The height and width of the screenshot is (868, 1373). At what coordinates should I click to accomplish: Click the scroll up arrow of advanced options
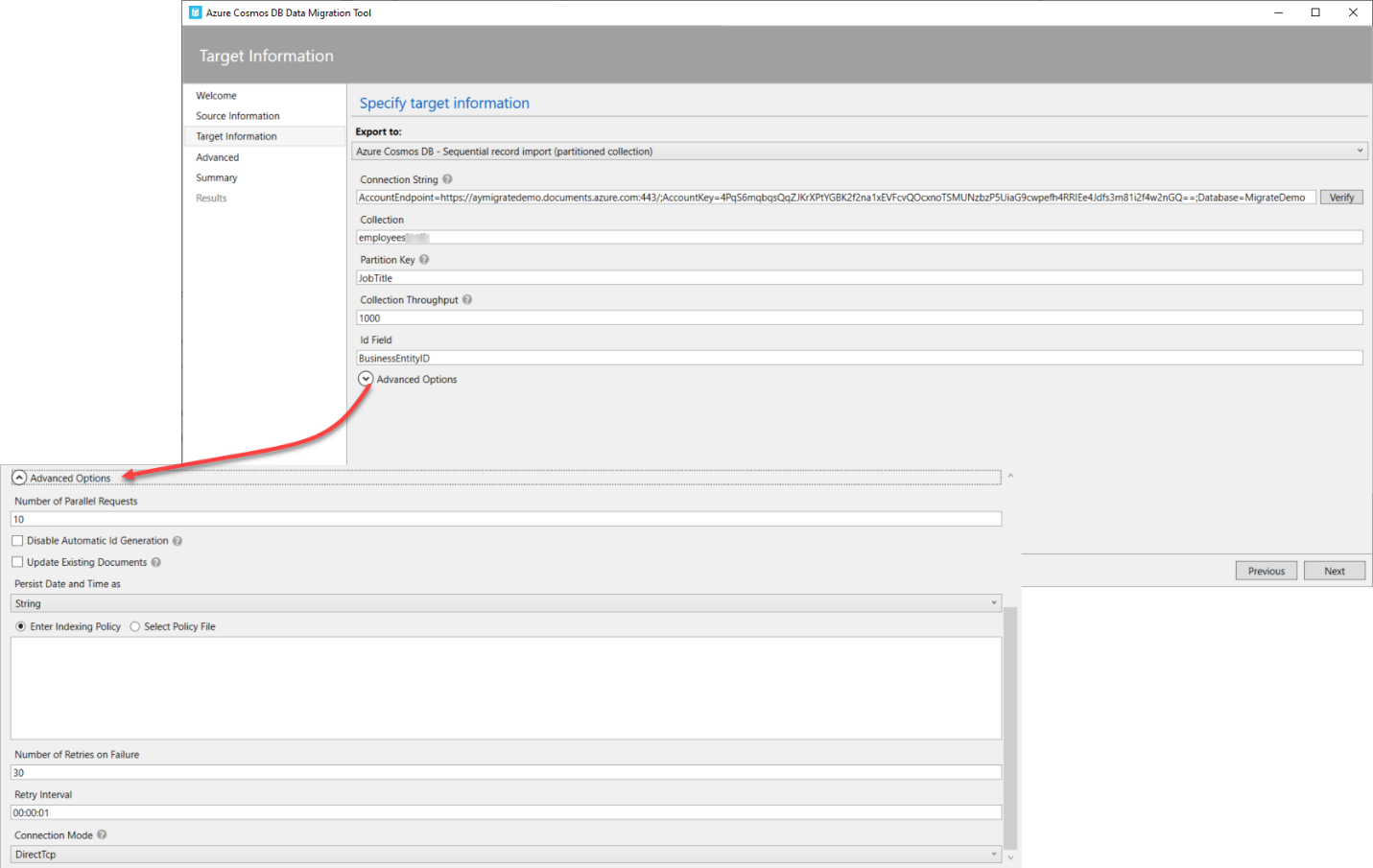1010,476
